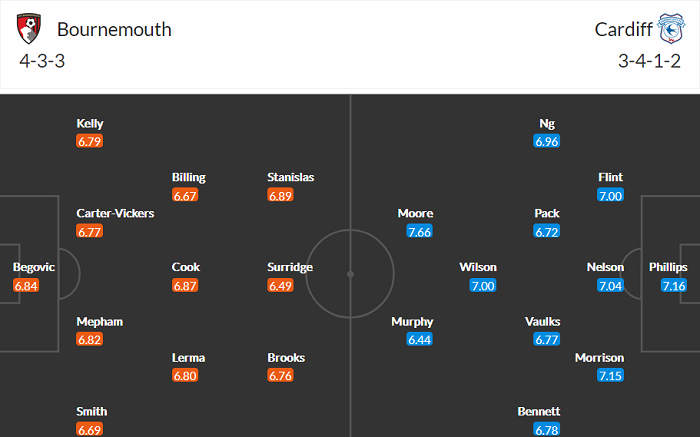Open Flint's player details
The image size is (700, 437).
(x=610, y=177)
